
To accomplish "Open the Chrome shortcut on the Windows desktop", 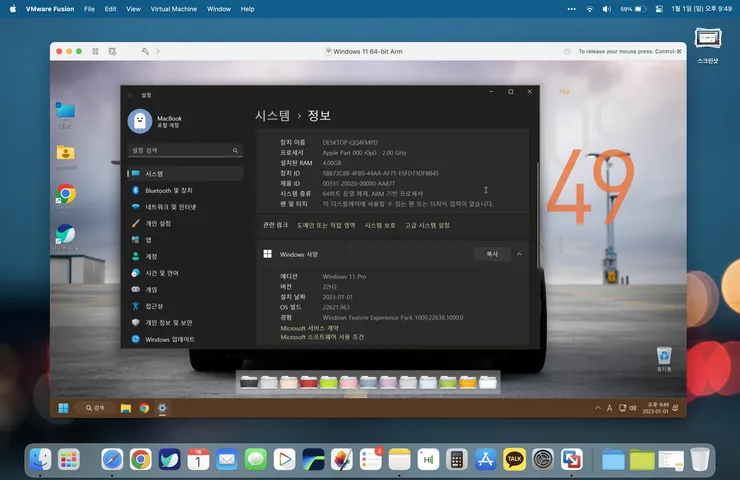I will (x=66, y=196).
